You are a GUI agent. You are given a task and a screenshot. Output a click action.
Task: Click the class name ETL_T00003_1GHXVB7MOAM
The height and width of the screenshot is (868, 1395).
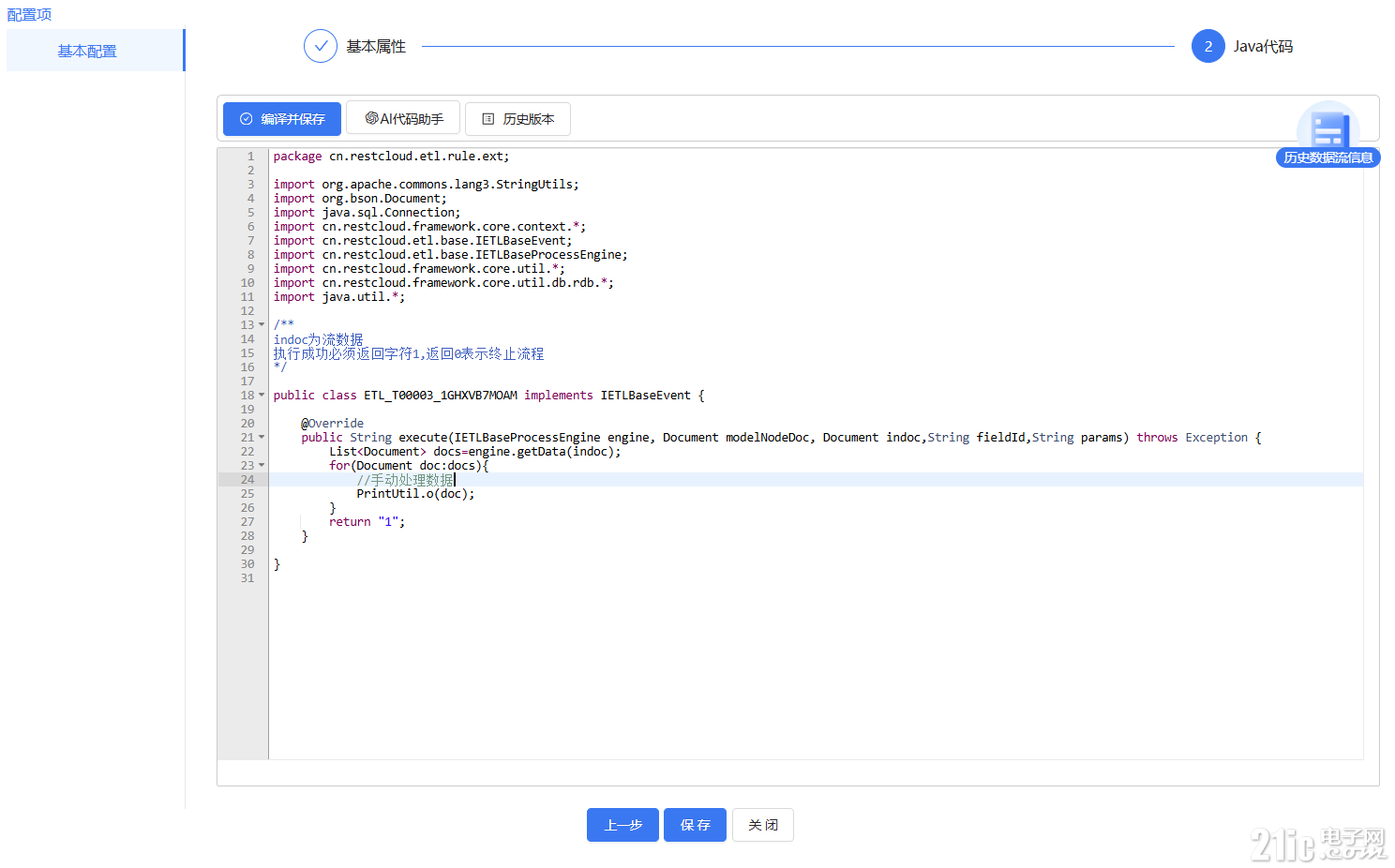[441, 396]
